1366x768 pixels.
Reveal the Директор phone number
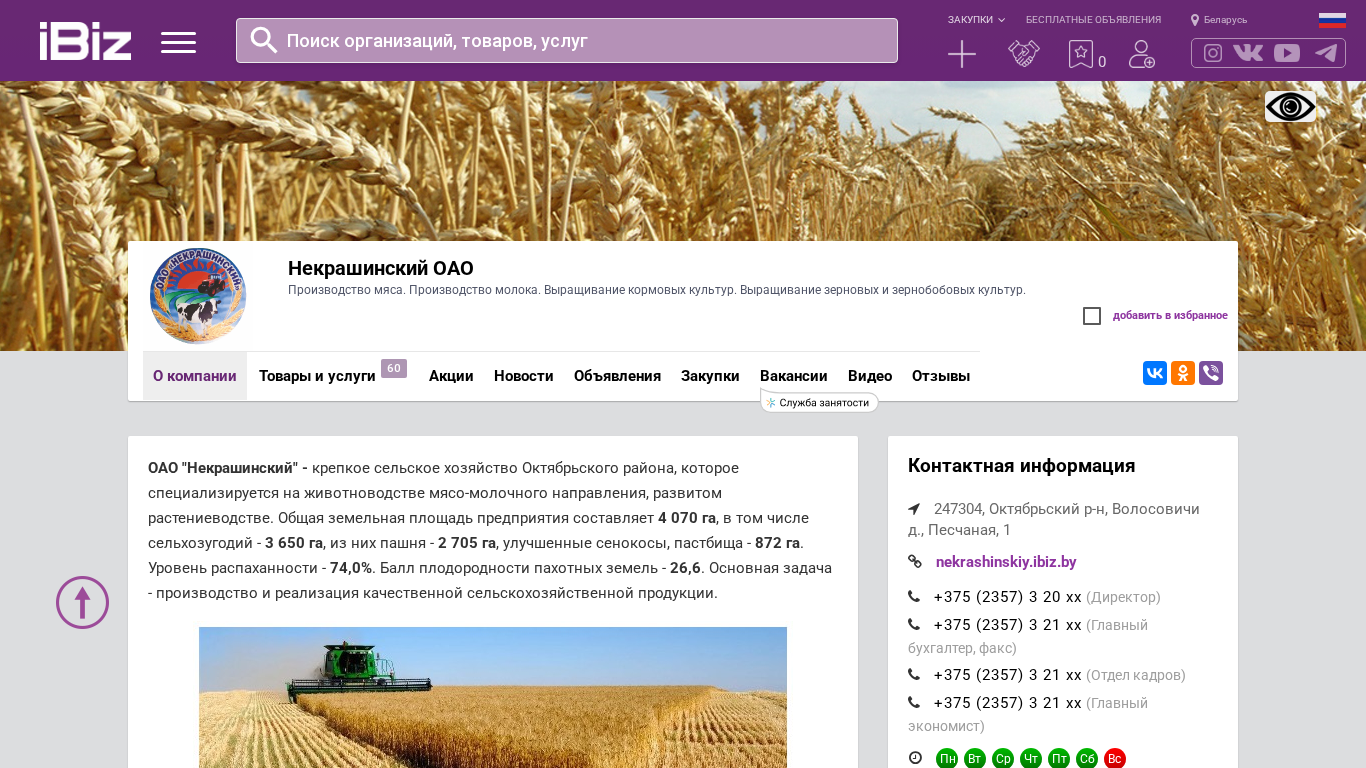[1008, 597]
